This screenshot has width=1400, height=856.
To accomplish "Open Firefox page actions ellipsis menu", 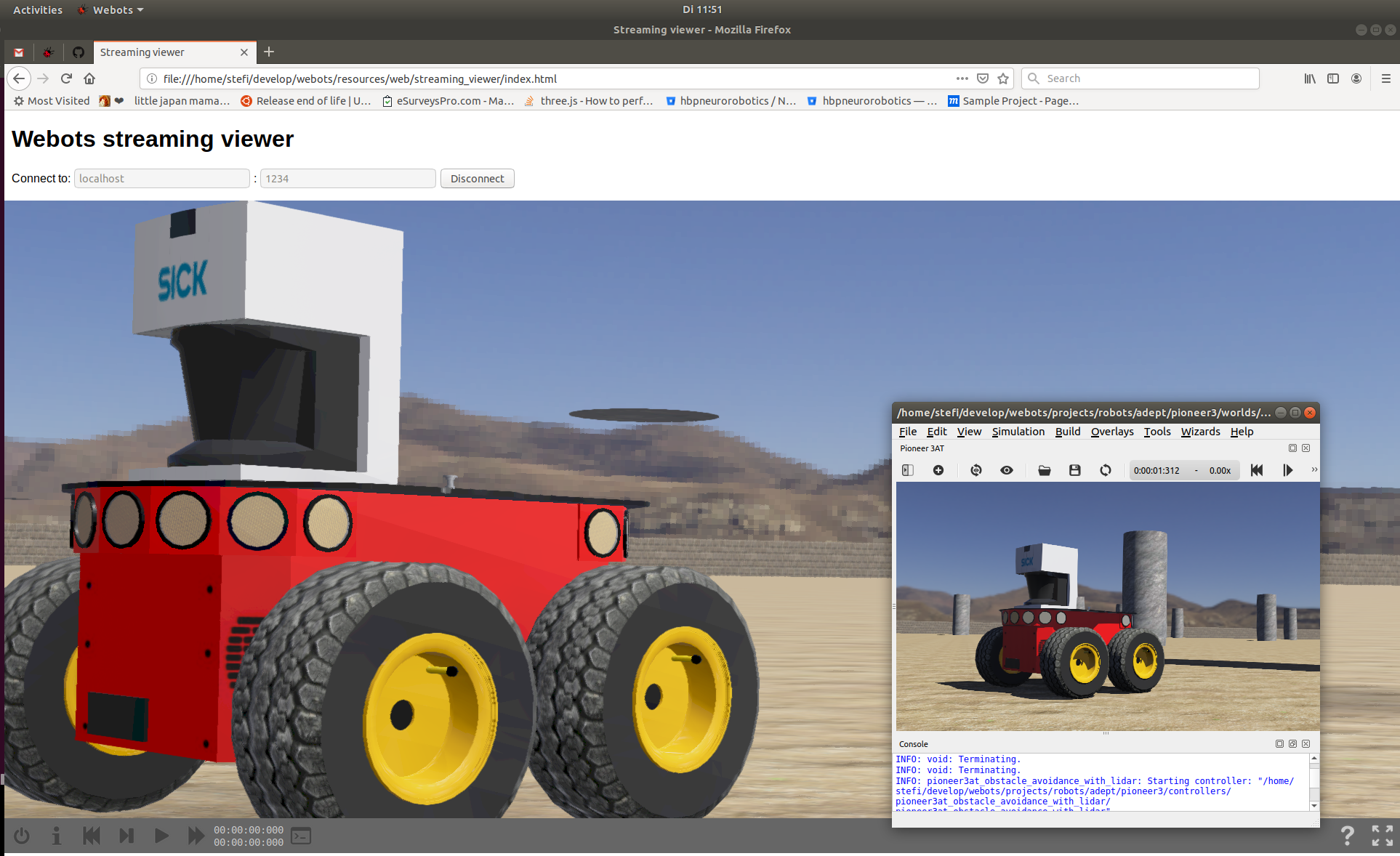I will [962, 78].
